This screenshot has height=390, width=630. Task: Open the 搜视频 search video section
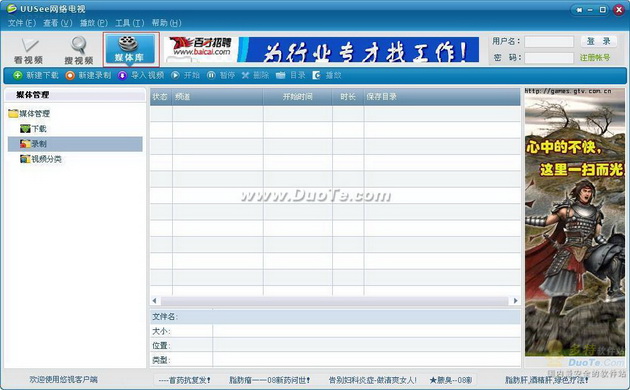pyautogui.click(x=79, y=51)
